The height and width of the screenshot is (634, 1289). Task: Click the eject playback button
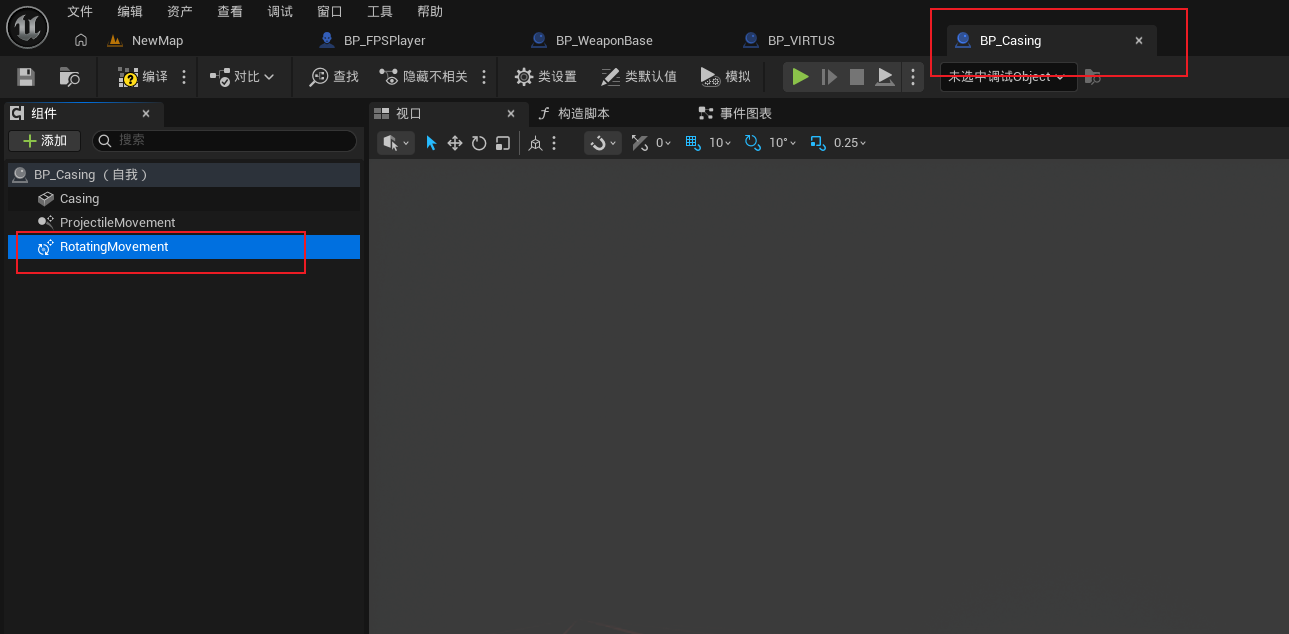[x=885, y=76]
